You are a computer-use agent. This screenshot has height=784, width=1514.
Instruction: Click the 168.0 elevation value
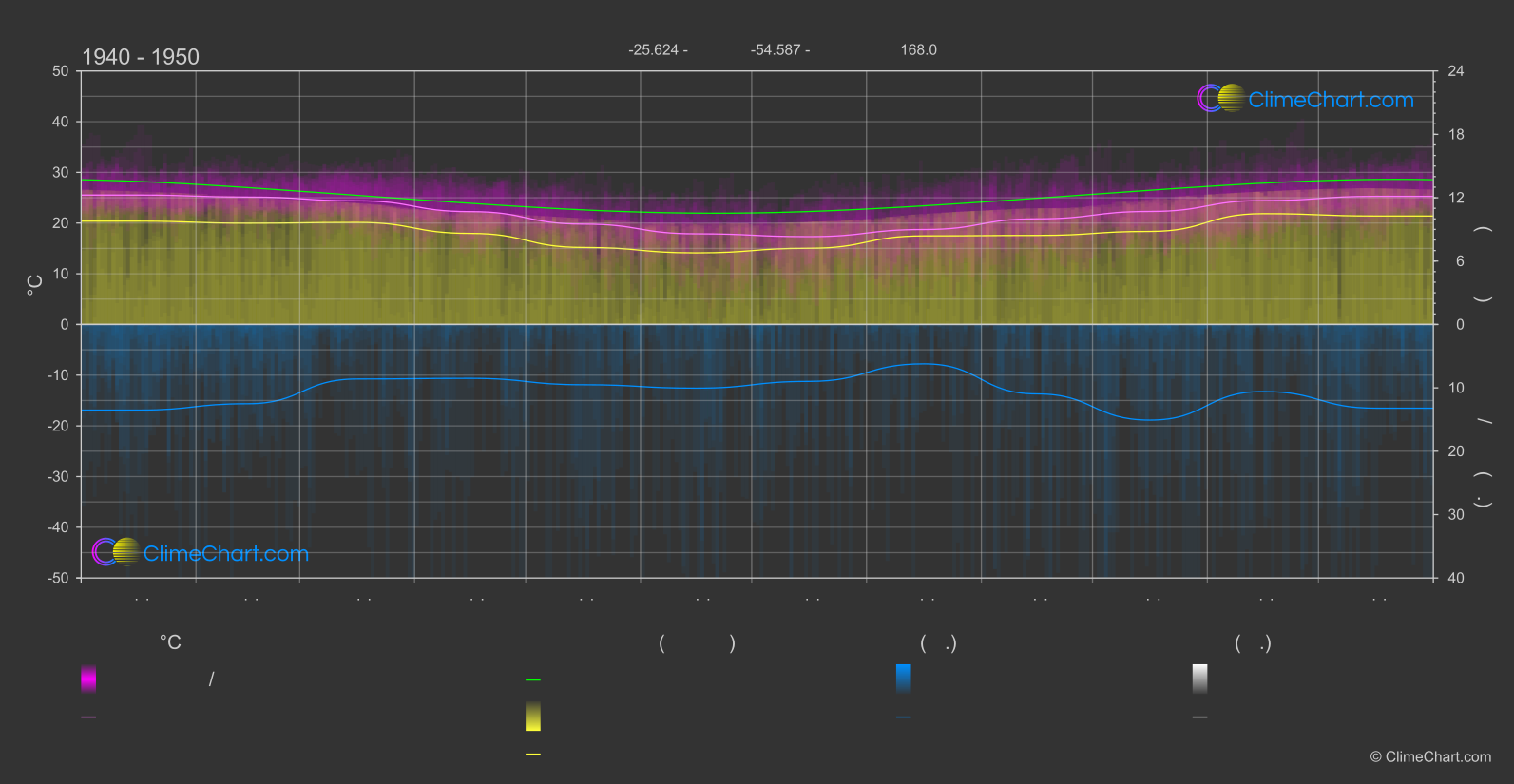(918, 50)
